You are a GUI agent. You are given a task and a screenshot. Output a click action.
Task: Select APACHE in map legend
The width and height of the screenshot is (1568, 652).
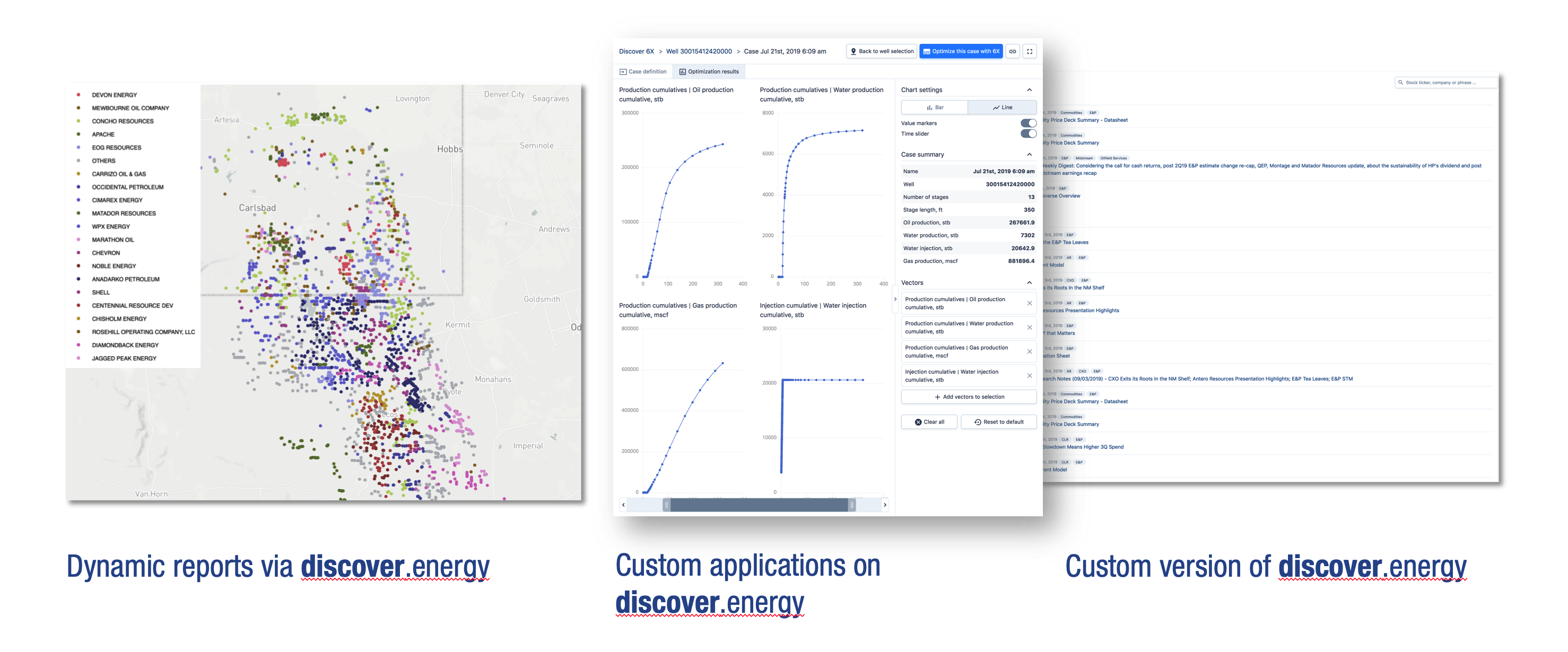coord(103,135)
